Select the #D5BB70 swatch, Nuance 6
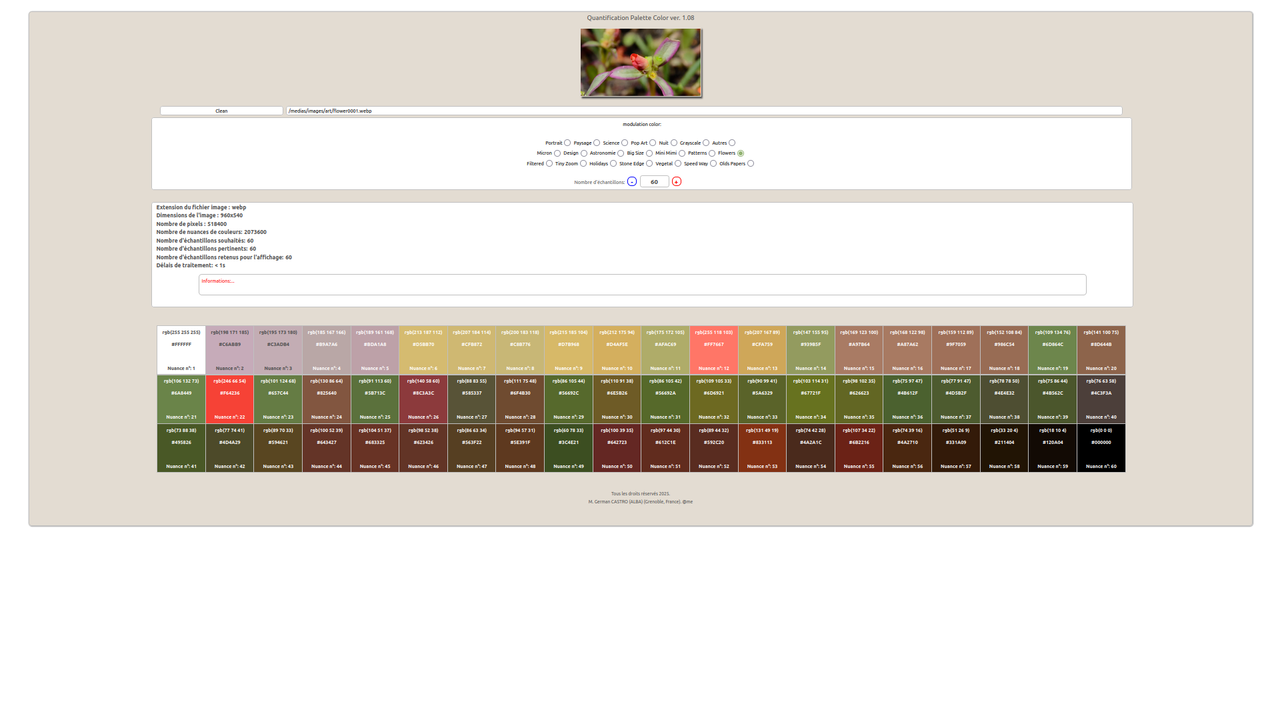This screenshot has height=720, width=1280. pyautogui.click(x=423, y=350)
